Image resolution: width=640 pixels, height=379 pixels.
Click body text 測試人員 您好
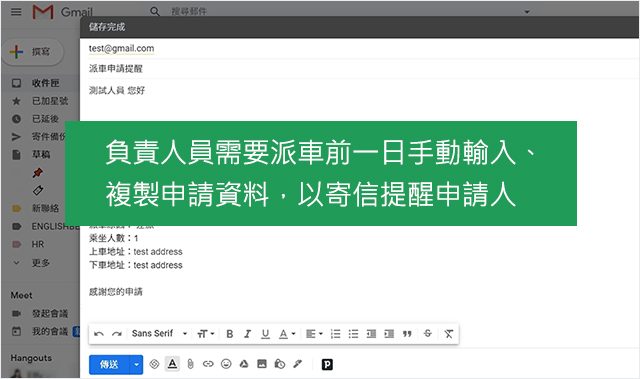(117, 91)
